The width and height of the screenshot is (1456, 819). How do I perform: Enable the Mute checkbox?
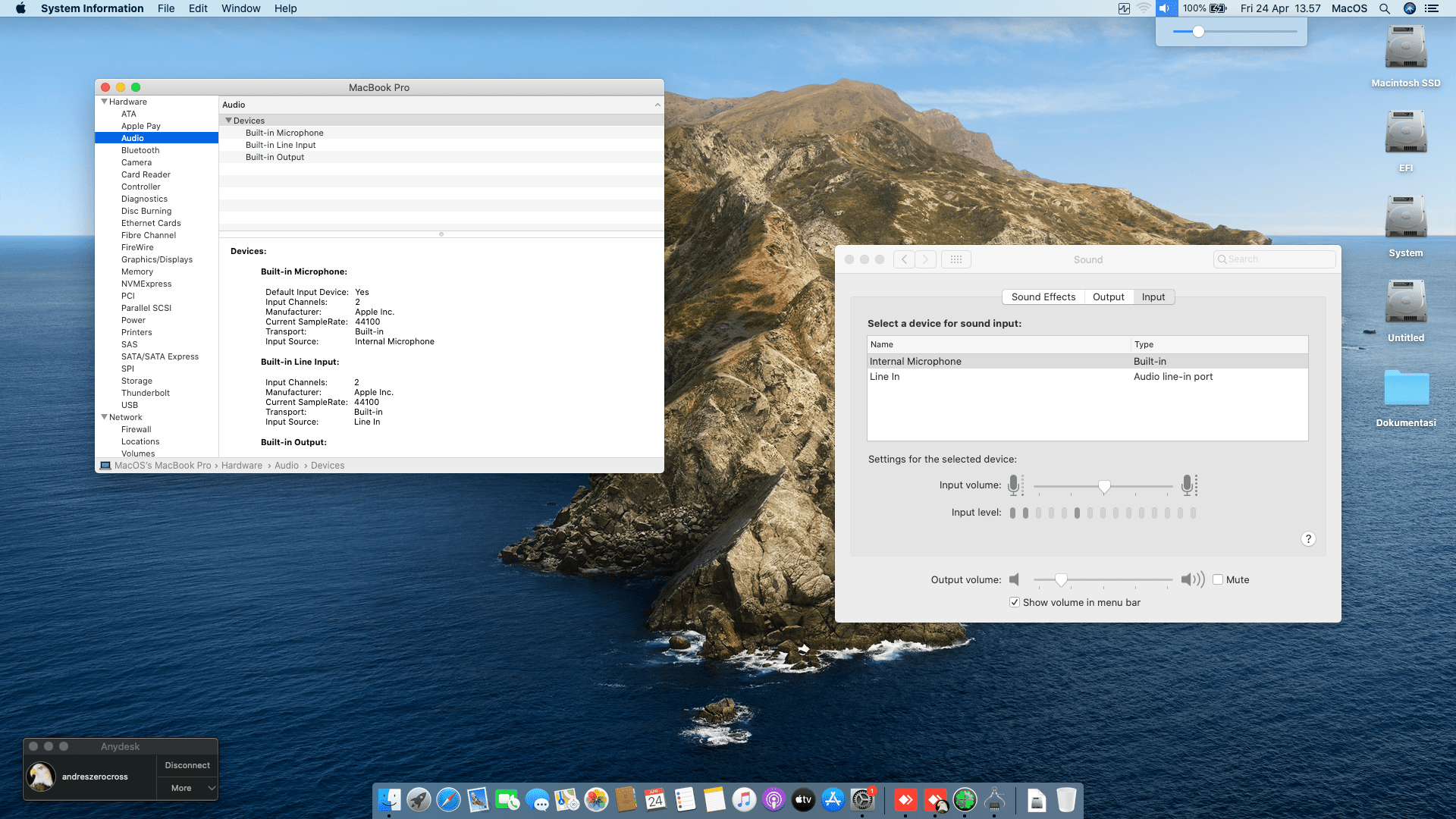(1218, 579)
